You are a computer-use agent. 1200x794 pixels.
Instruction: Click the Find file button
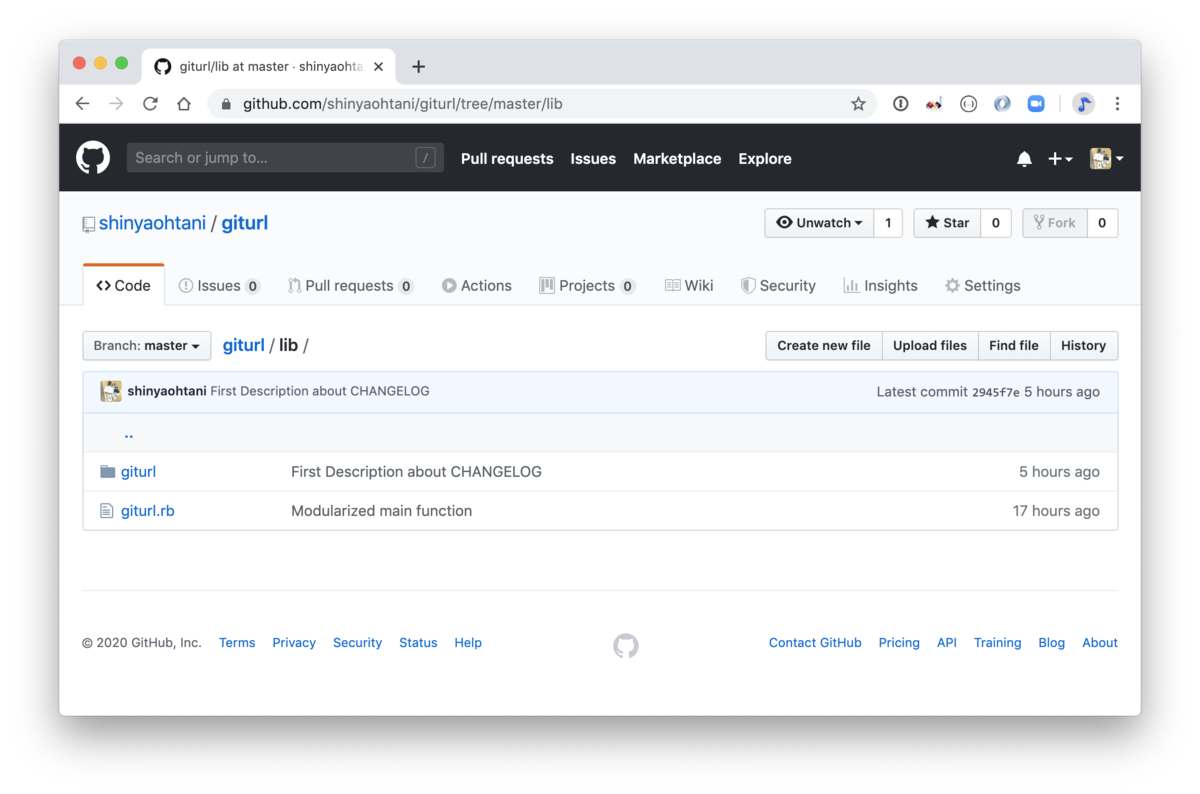(x=1014, y=345)
